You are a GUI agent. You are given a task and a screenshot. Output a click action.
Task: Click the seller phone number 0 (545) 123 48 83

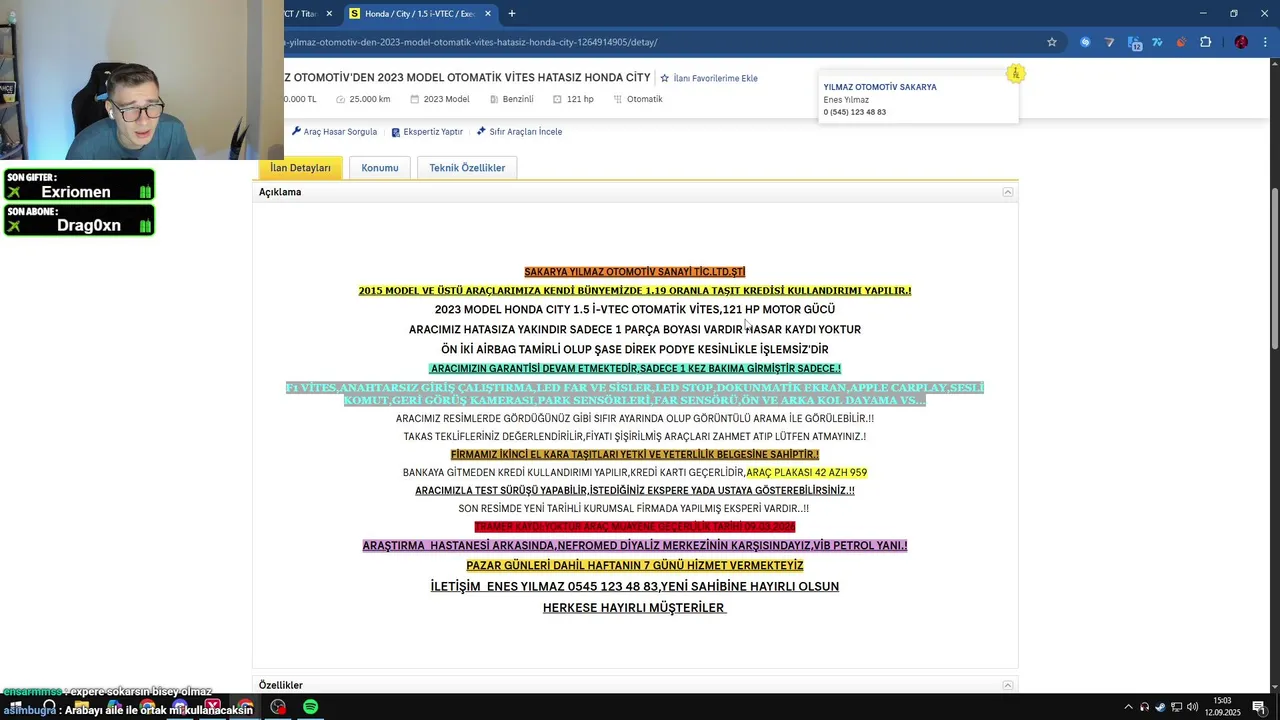pyautogui.click(x=855, y=112)
